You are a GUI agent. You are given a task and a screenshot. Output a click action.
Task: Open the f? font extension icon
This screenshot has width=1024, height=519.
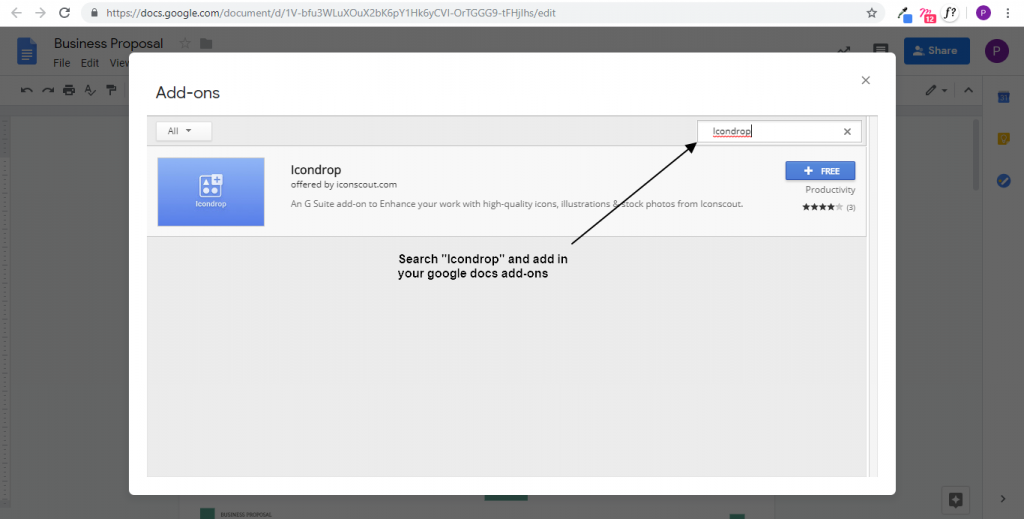coord(950,13)
